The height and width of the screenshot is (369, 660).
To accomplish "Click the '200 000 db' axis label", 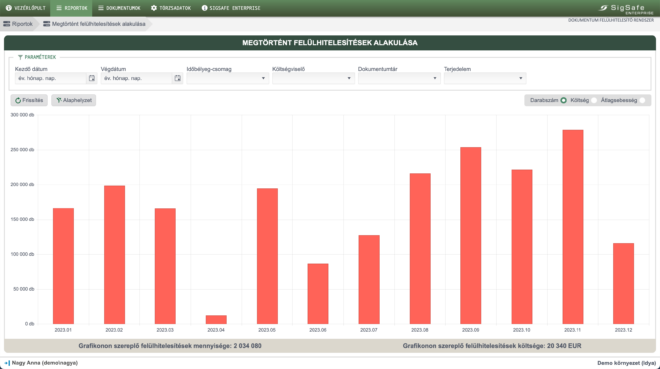I will pyautogui.click(x=22, y=185).
